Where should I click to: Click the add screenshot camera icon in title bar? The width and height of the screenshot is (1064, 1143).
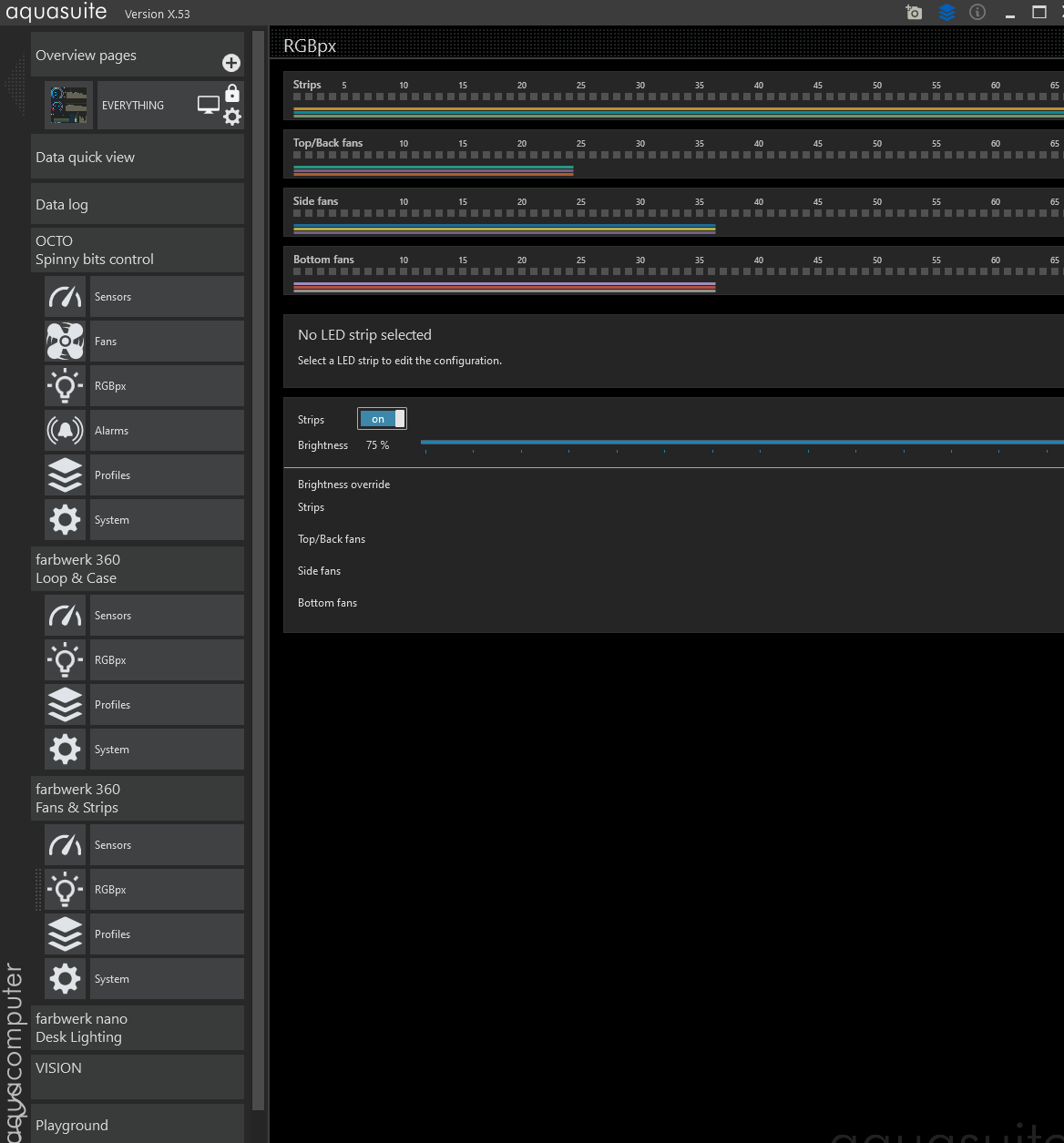click(x=914, y=13)
